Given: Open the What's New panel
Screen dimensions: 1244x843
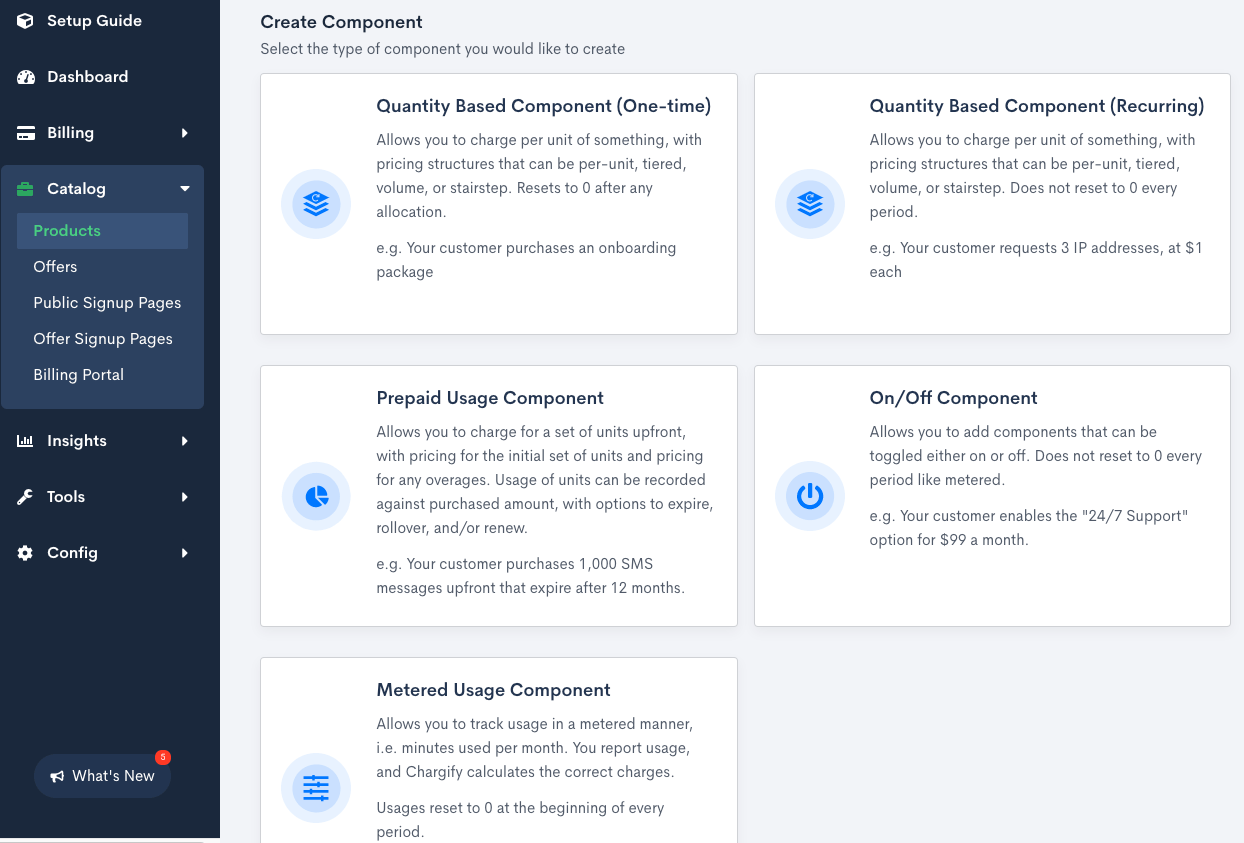Looking at the screenshot, I should click(103, 775).
